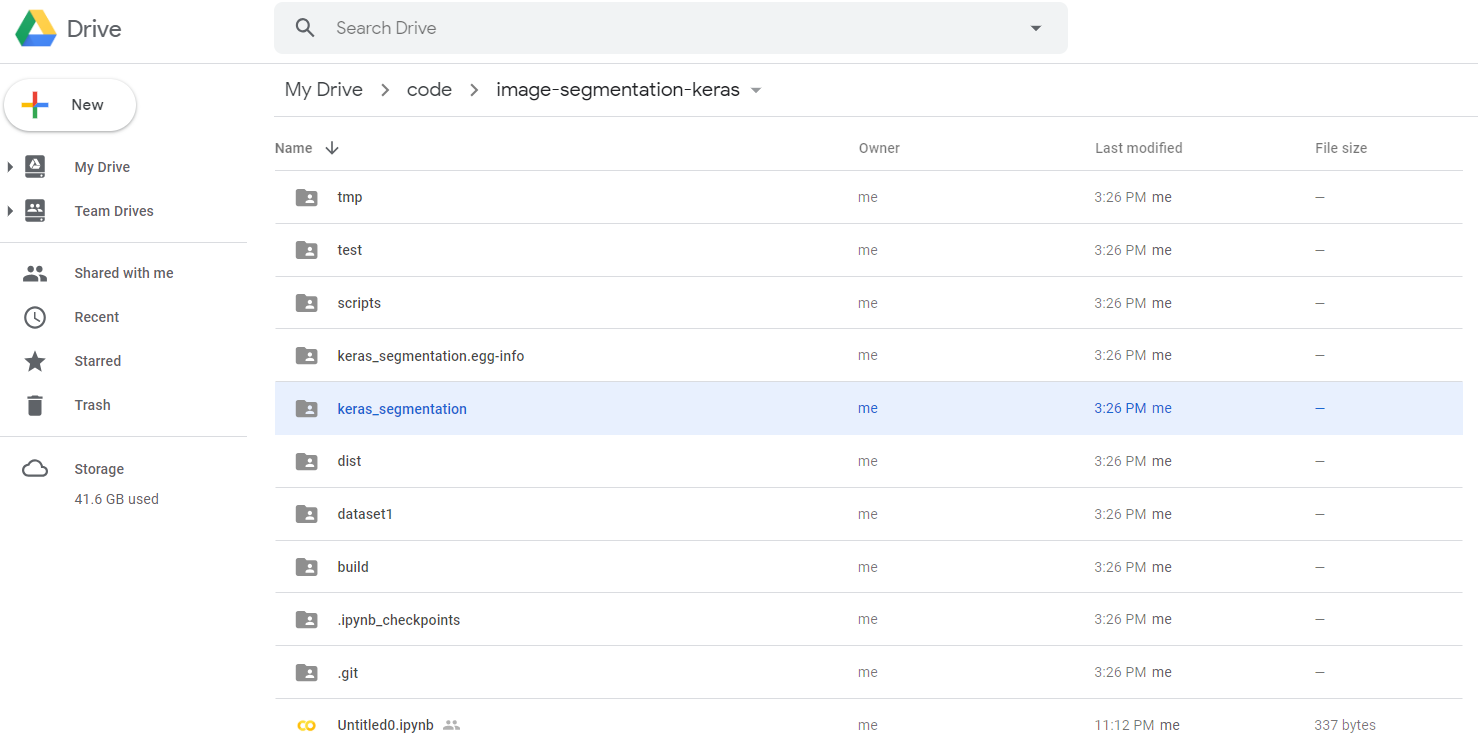Expand the My Drive tree entry
Screen dimensions: 1478x748
pyautogui.click(x=12, y=167)
